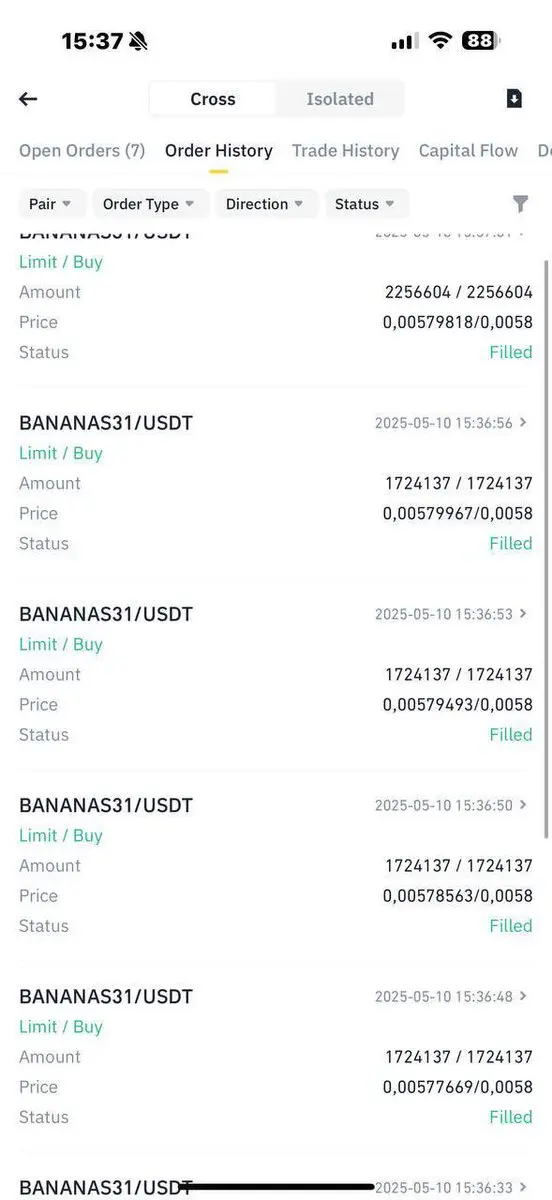Select BANANAS31/USDT order at 15:36:50
Viewport: 552px width, 1200px height.
[276, 865]
